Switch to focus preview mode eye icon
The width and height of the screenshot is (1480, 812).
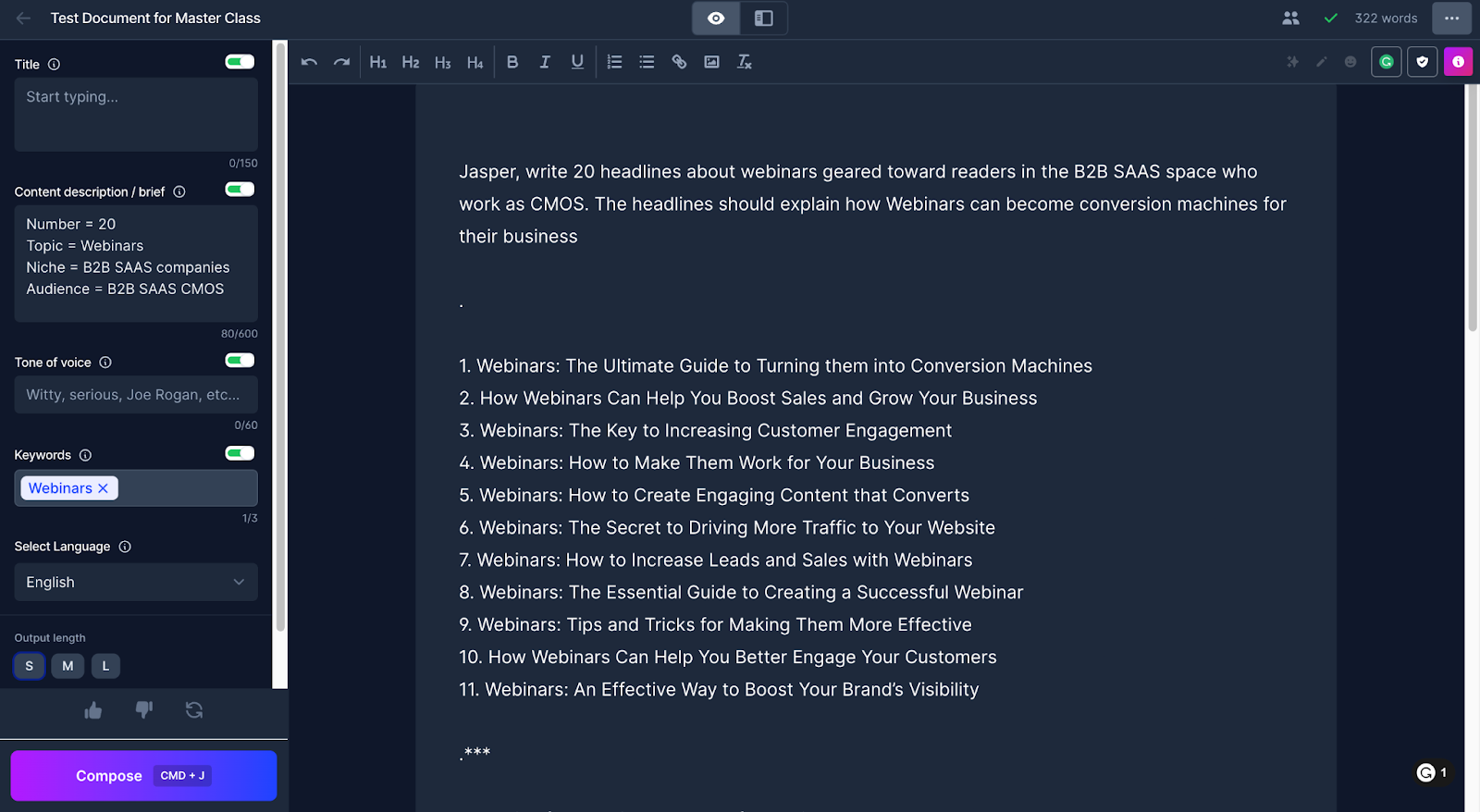click(x=716, y=18)
